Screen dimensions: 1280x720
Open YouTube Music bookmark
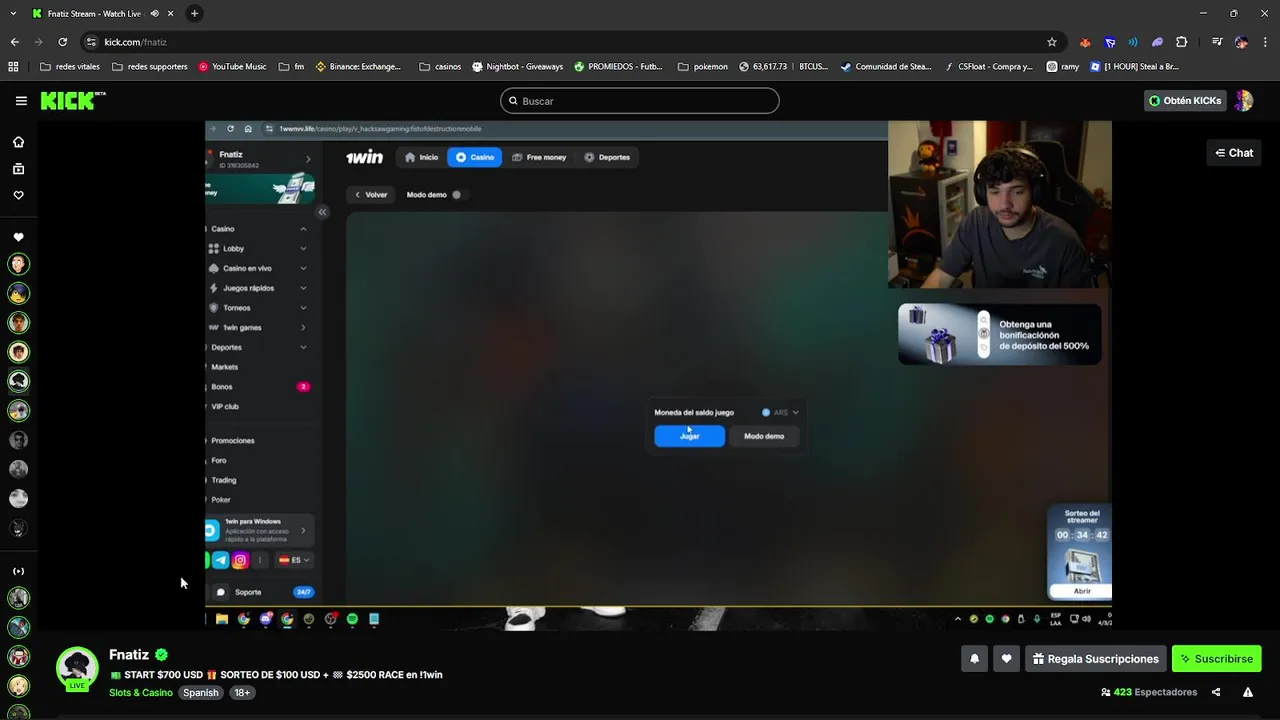[x=232, y=67]
